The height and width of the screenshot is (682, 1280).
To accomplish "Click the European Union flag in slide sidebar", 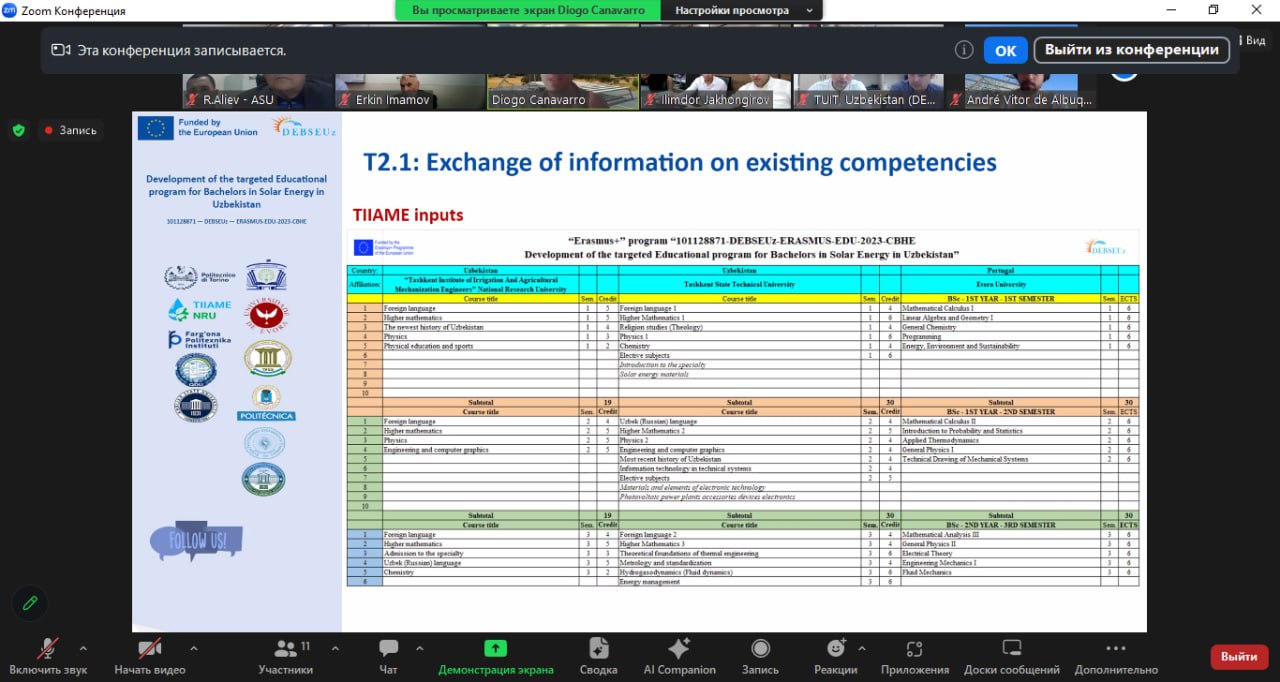I will coord(155,127).
